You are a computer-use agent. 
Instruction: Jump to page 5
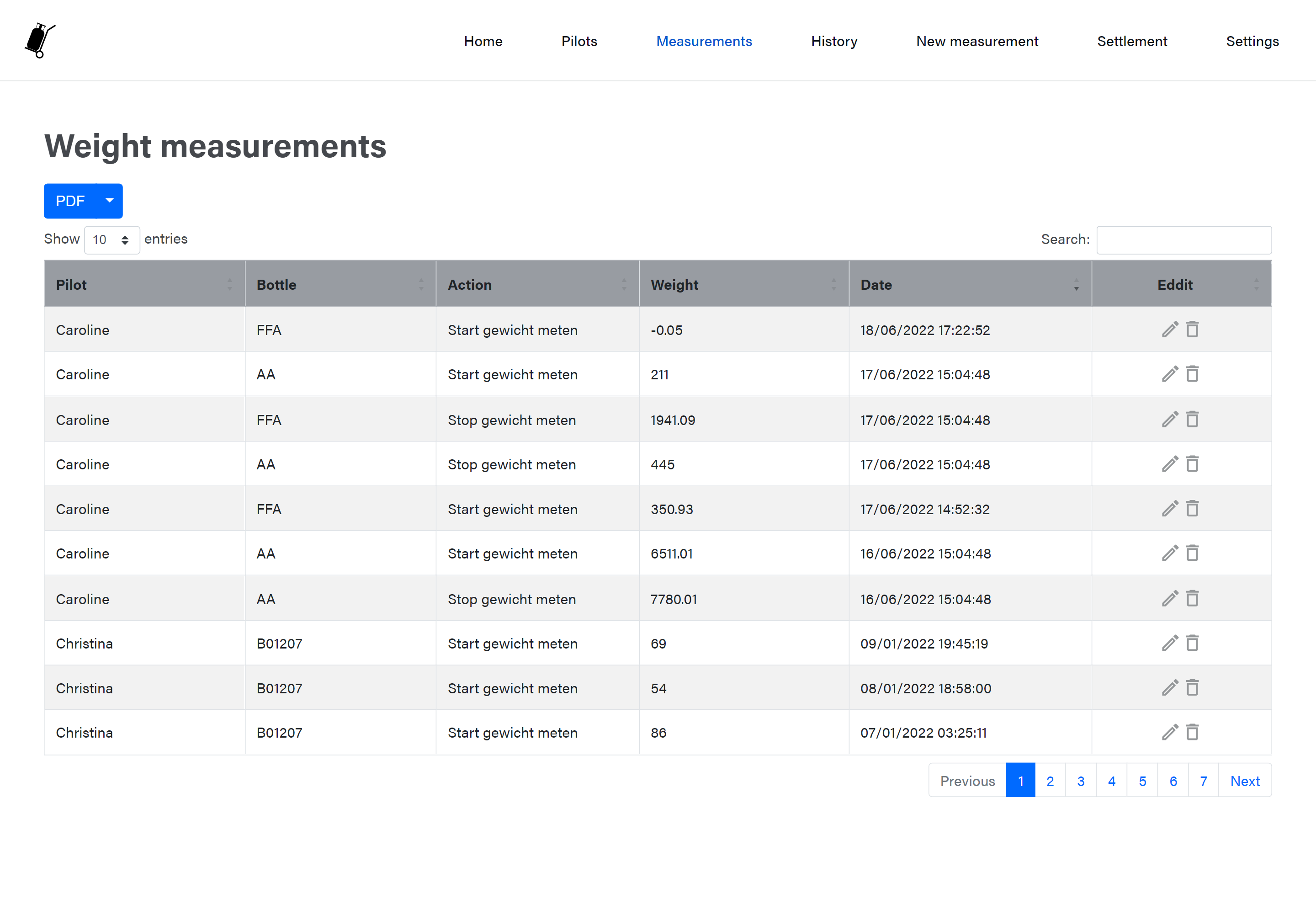1142,781
